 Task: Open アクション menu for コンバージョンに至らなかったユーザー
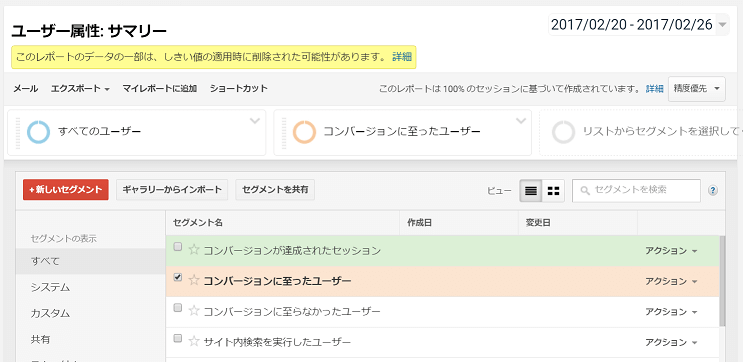pyautogui.click(x=671, y=312)
